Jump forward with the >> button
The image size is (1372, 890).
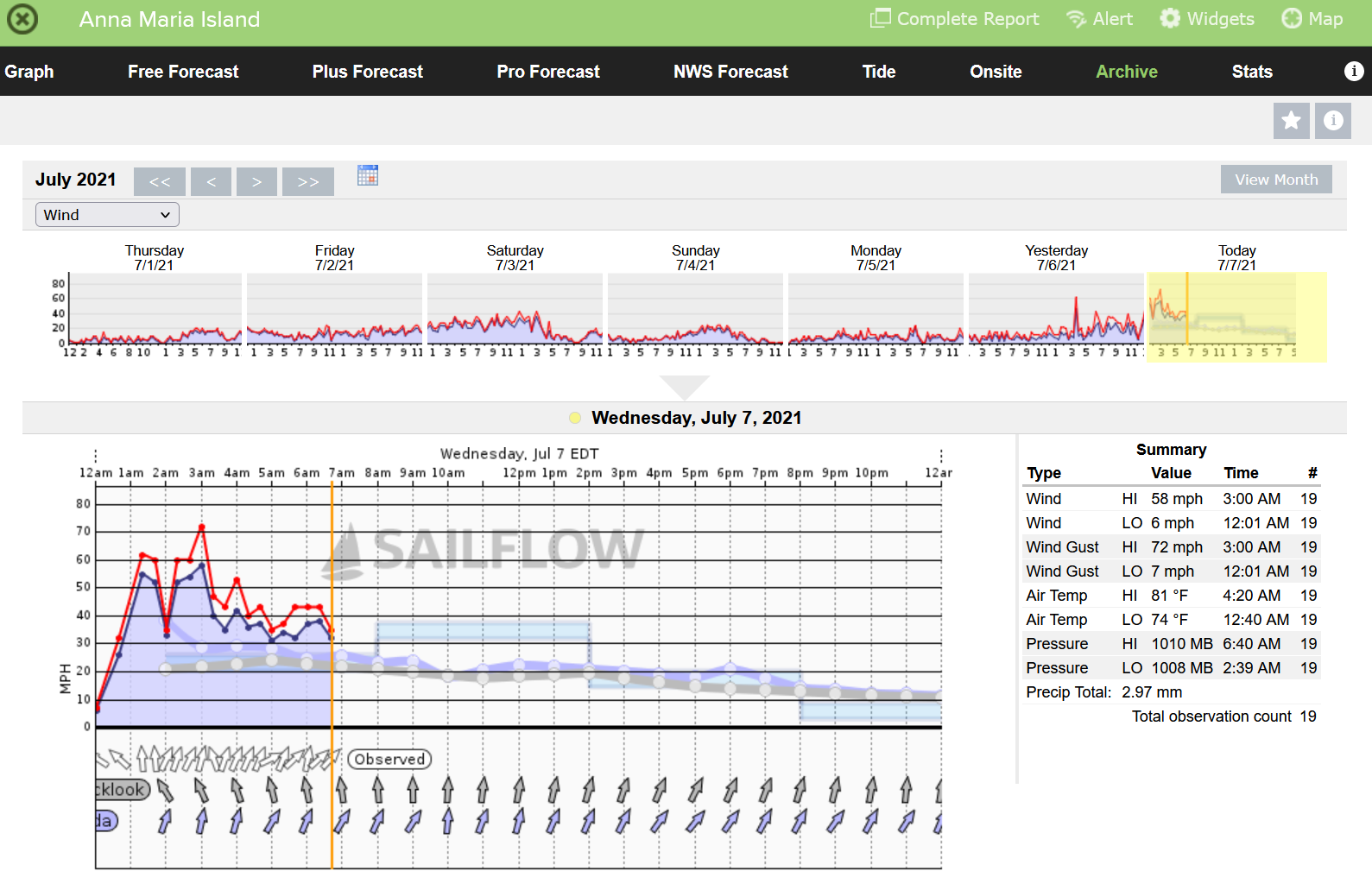tap(308, 181)
